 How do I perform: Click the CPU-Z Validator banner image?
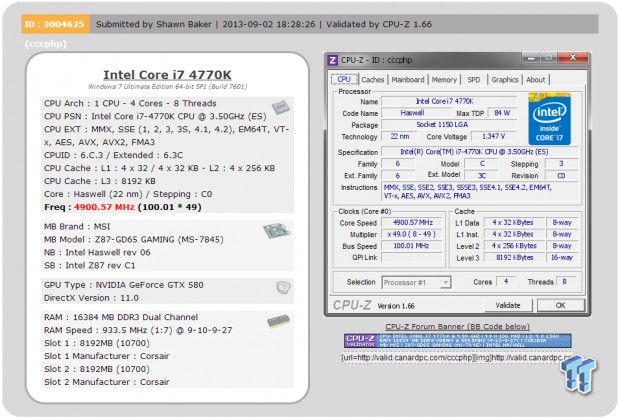(457, 340)
